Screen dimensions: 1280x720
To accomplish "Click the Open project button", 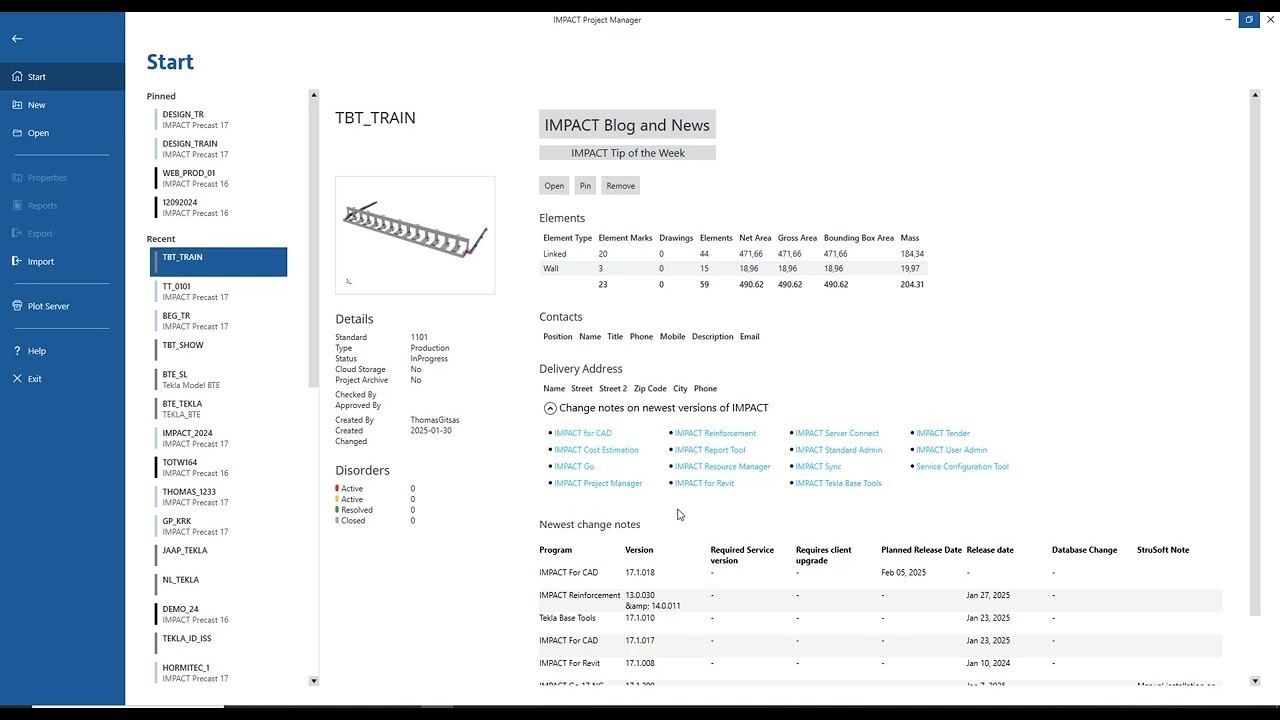I will [x=554, y=186].
